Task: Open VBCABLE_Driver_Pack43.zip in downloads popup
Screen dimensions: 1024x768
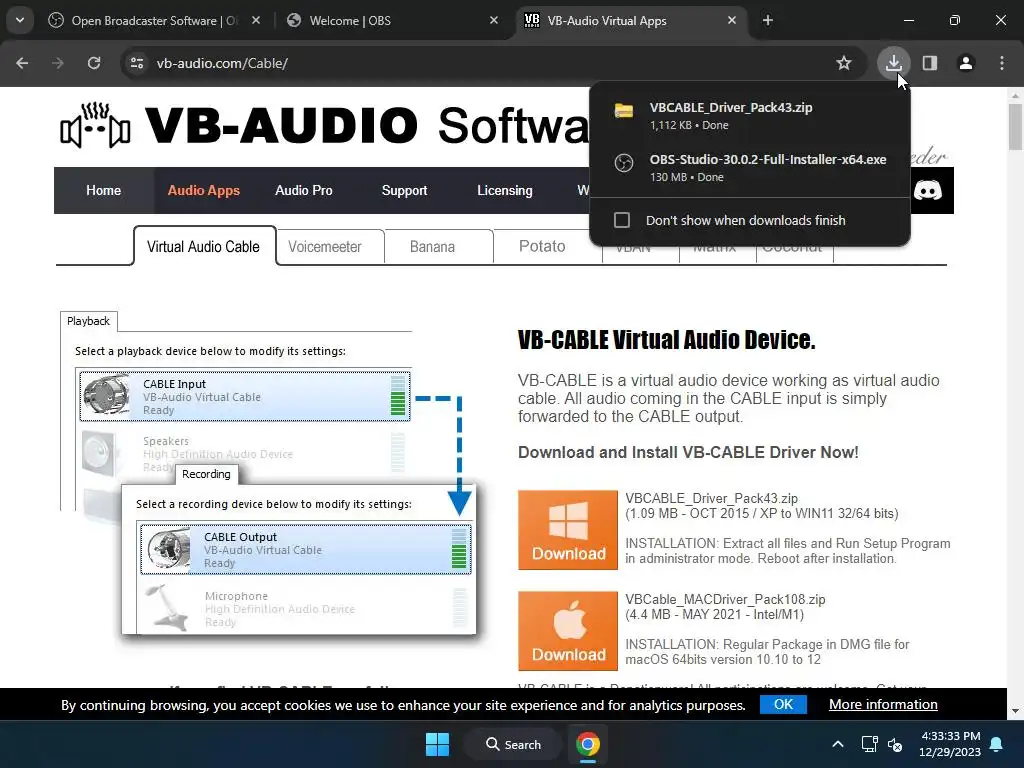Action: click(x=750, y=116)
